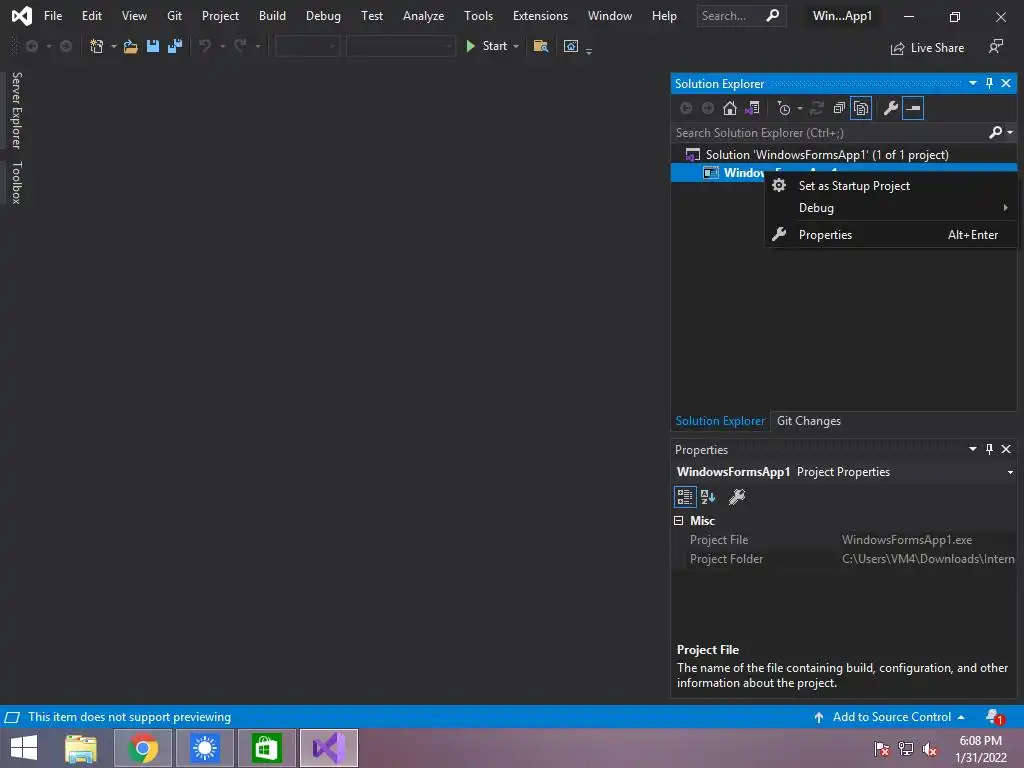Open the Git menu
Image resolution: width=1024 pixels, height=768 pixels.
tap(174, 16)
